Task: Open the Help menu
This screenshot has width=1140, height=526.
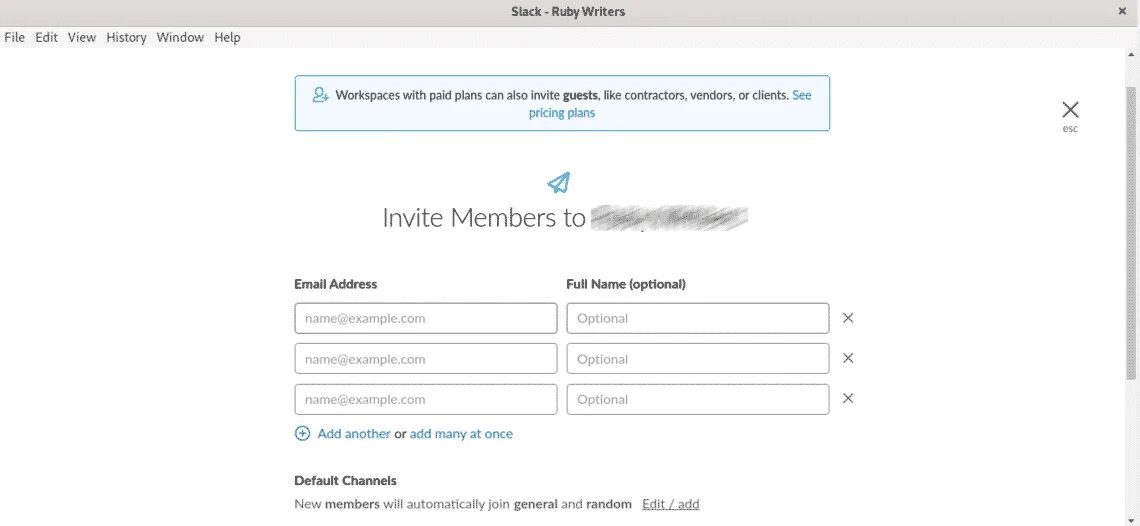Action: point(228,37)
